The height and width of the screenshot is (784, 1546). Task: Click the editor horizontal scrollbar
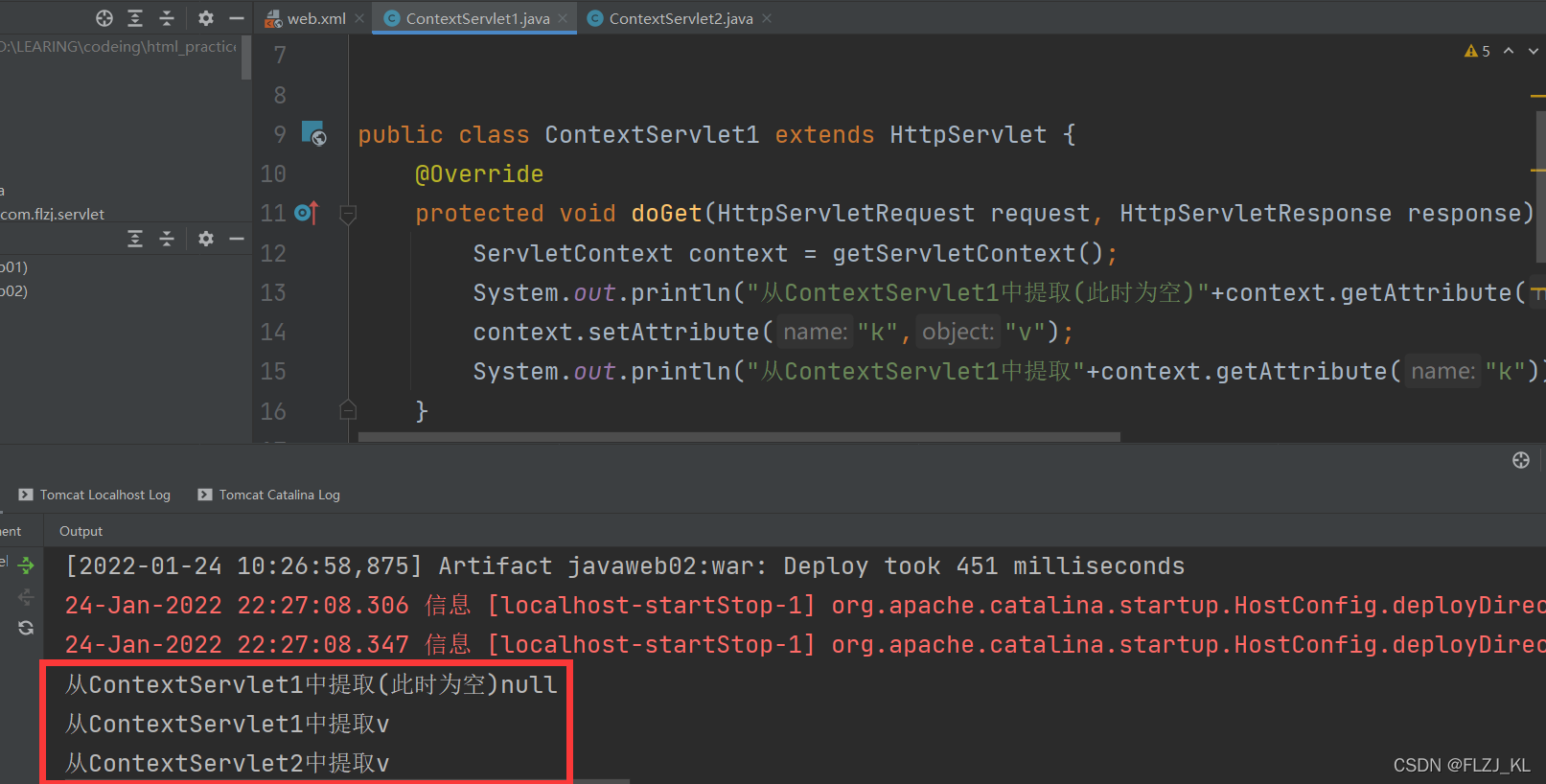[x=739, y=437]
